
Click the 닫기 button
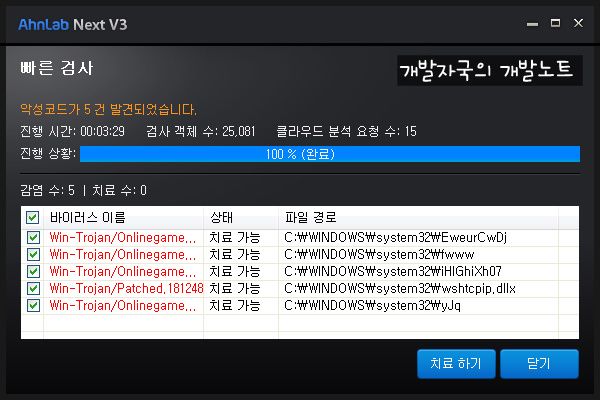(539, 364)
